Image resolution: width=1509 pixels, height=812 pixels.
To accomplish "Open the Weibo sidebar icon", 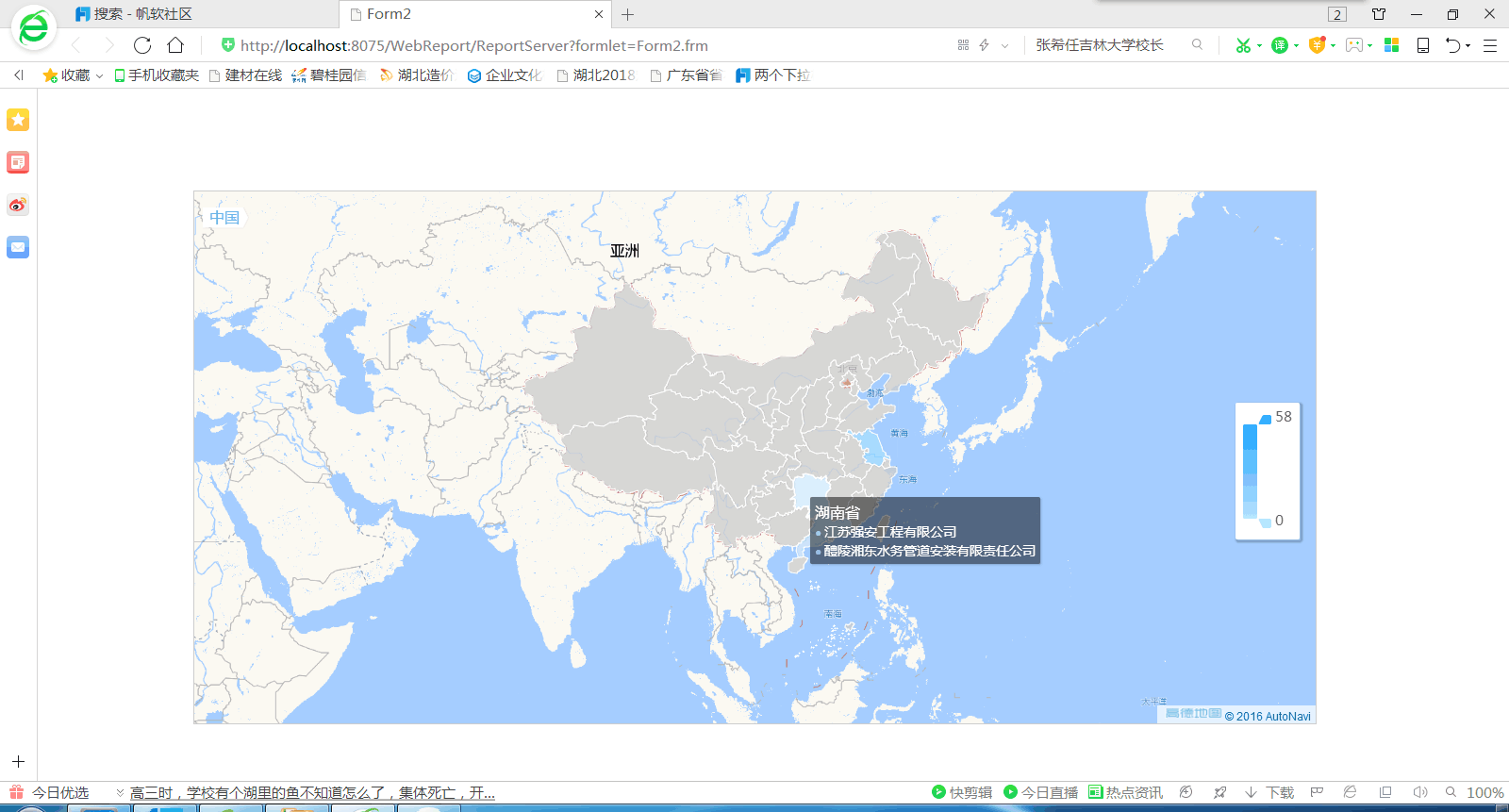I will pos(18,205).
